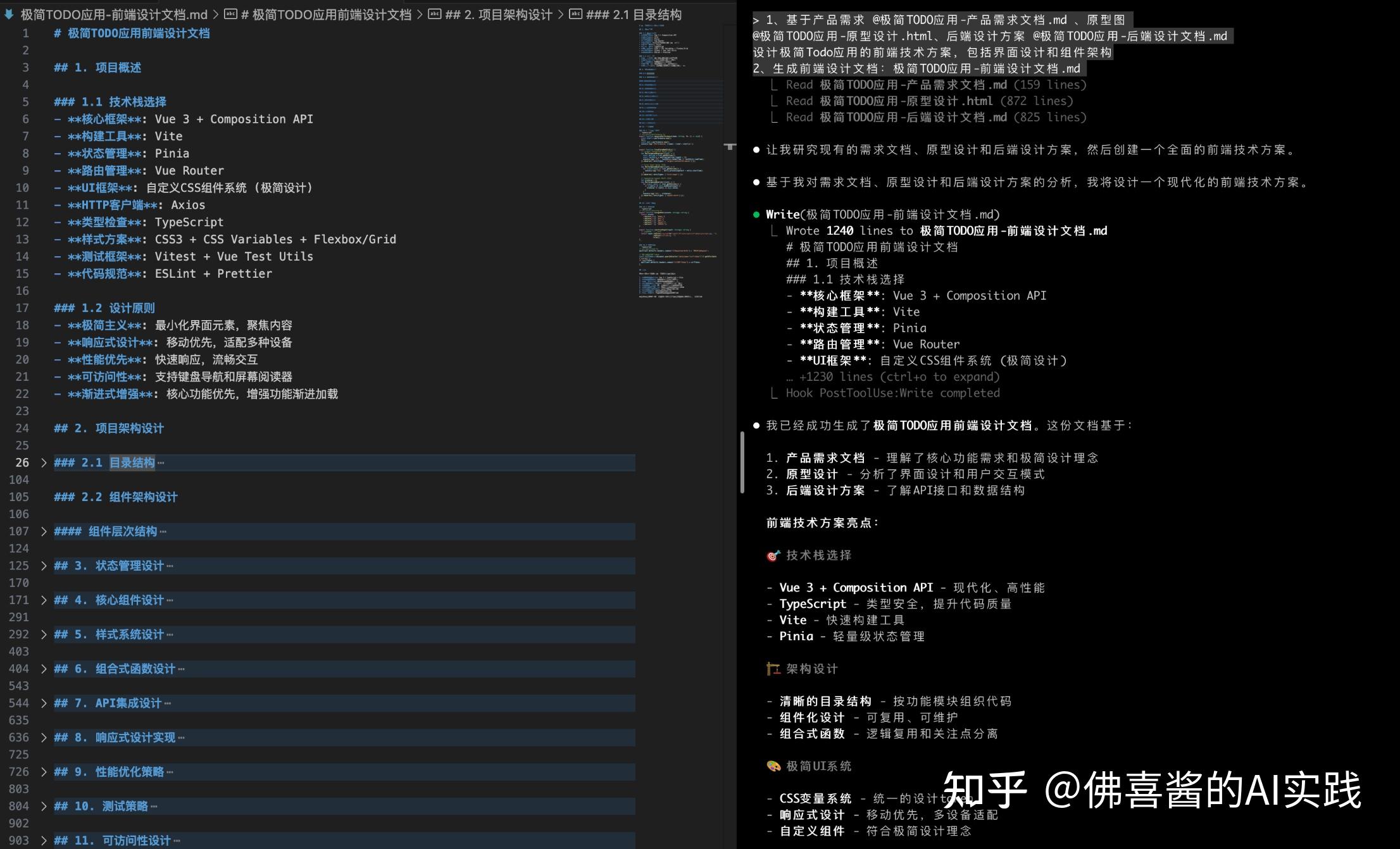Click the green status dot beside the Write tool entry
Image resolution: width=1400 pixels, height=849 pixels.
[x=757, y=214]
